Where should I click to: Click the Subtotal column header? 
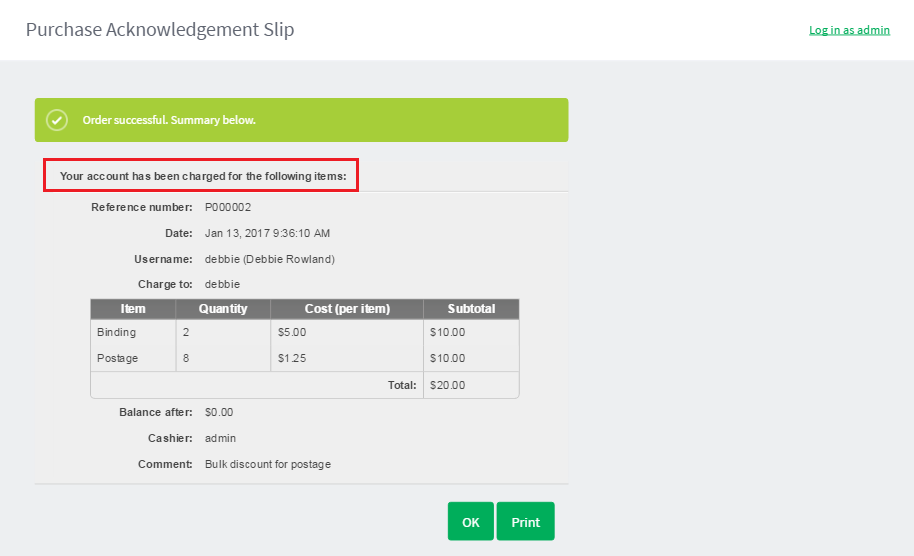pyautogui.click(x=471, y=309)
